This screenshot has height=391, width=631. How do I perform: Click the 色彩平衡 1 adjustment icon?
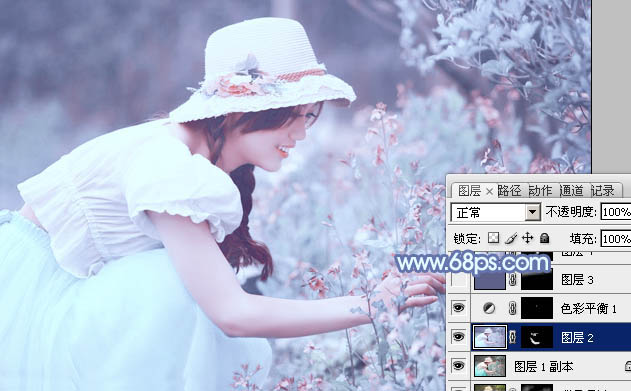click(489, 309)
